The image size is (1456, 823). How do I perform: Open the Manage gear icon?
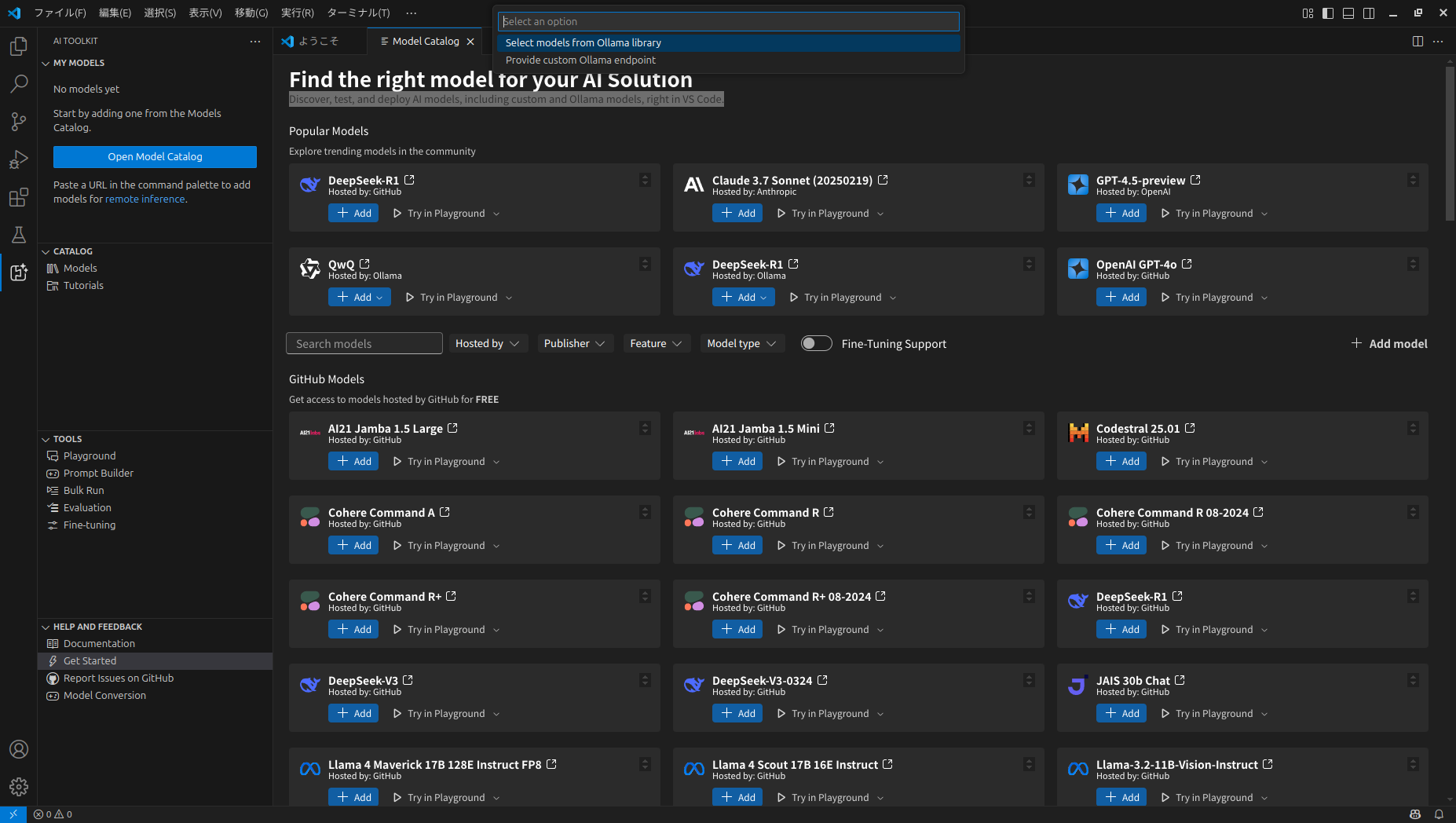click(x=19, y=786)
